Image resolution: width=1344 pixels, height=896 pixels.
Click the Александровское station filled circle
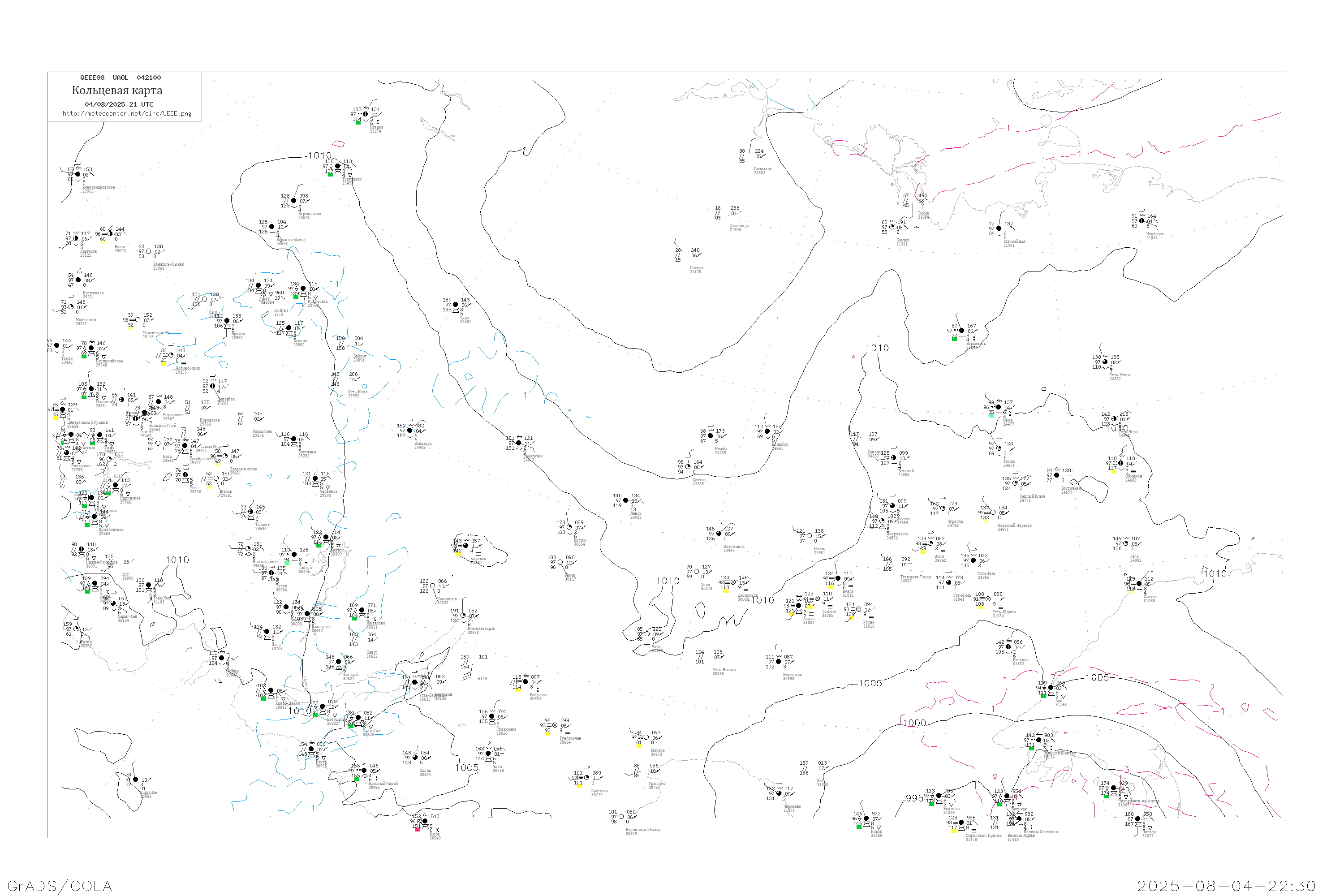click(x=78, y=174)
